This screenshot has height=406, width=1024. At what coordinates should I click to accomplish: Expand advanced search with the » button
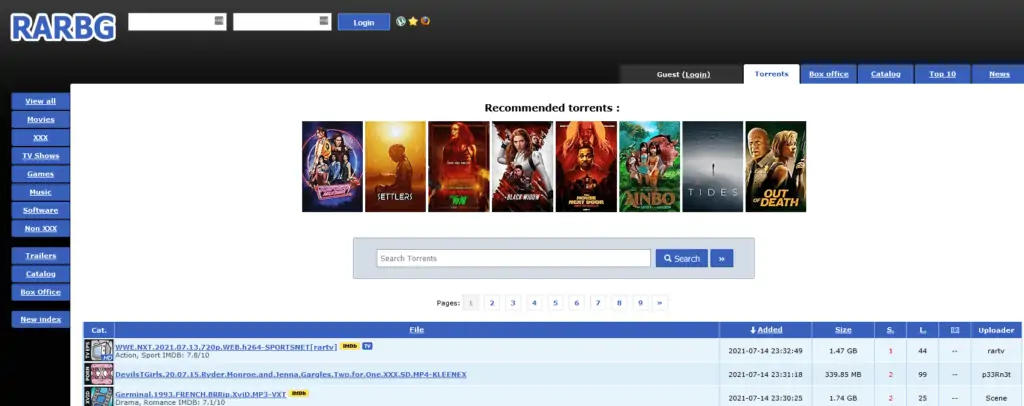(722, 258)
